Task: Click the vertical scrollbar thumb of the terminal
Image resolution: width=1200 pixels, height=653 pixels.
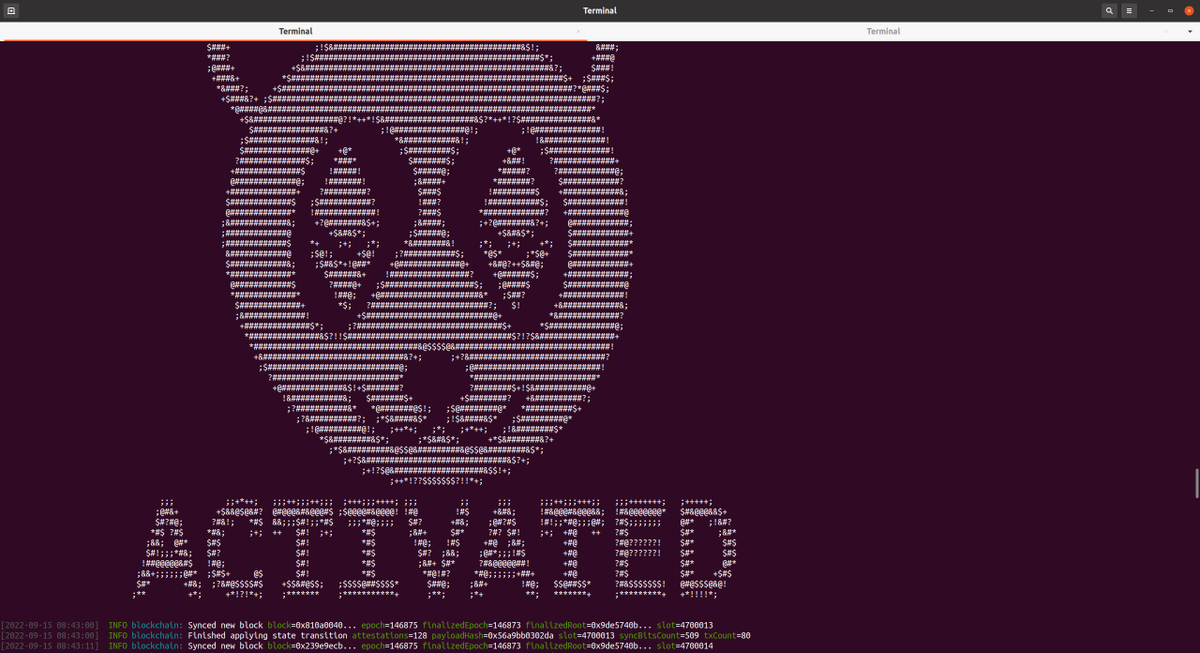Action: tap(1196, 483)
